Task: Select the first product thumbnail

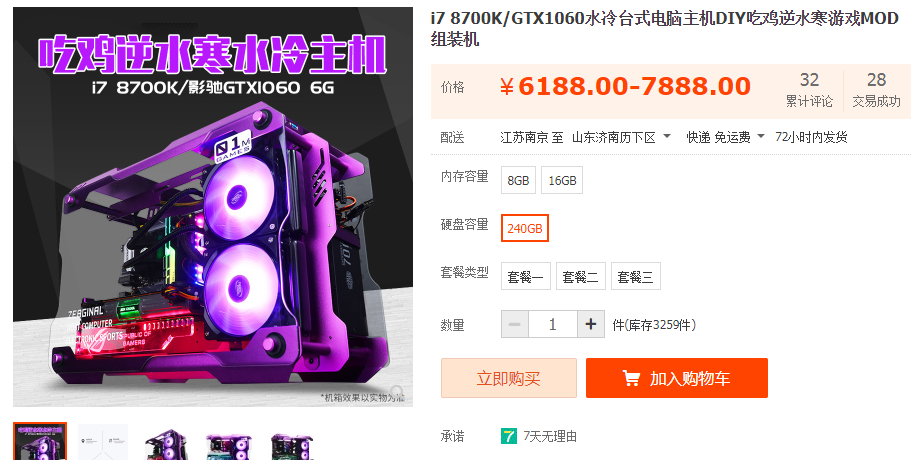Action: click(40, 441)
